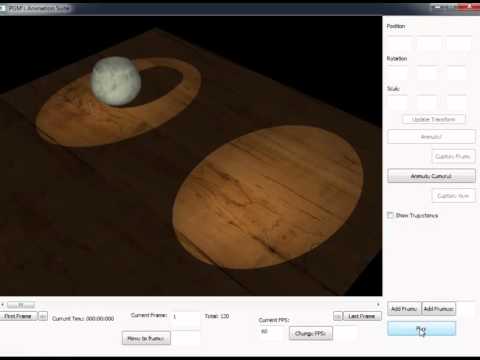Click the Position label
This screenshot has height=360, width=480.
[x=396, y=26]
